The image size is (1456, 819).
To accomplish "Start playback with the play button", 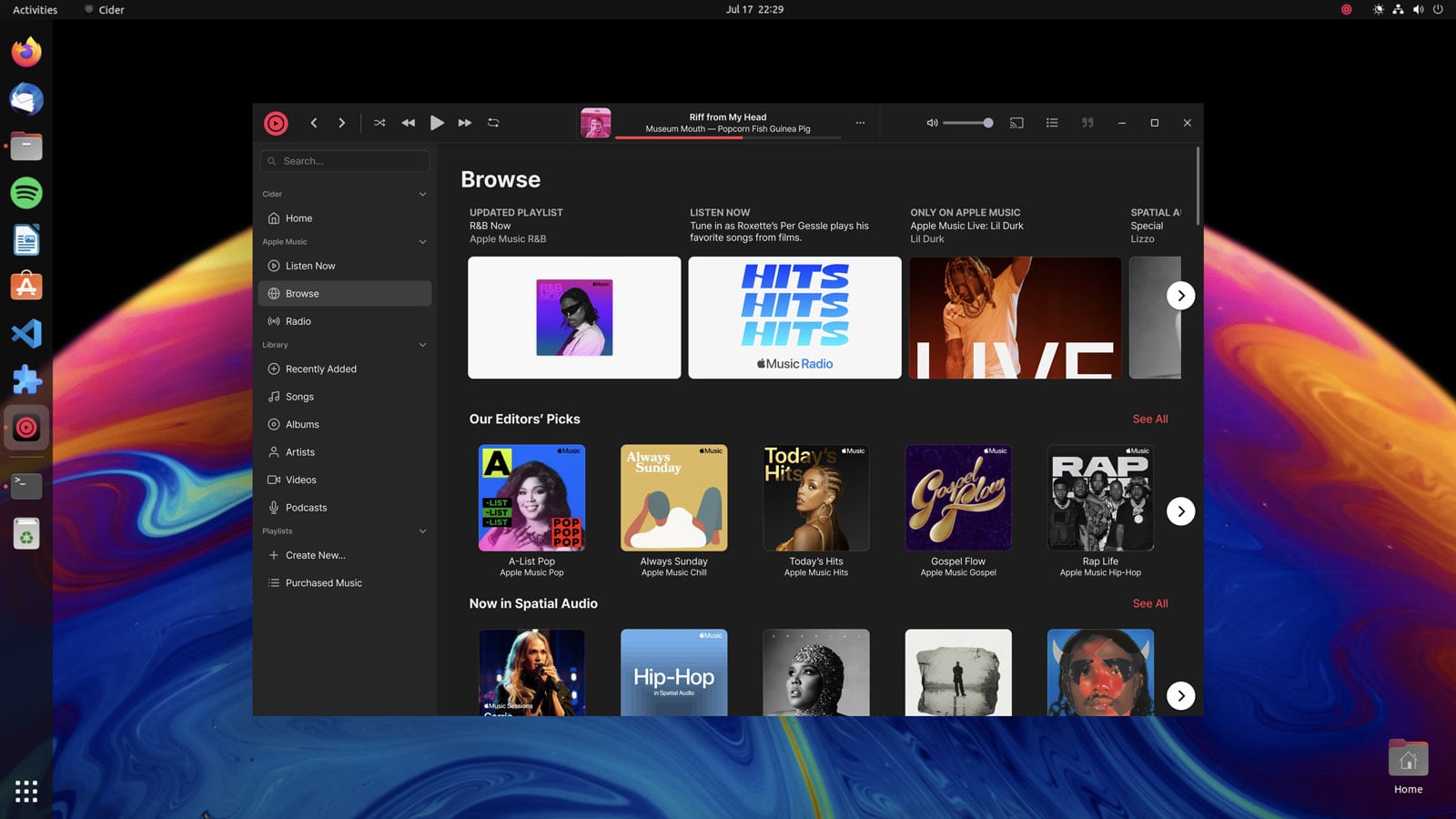I will [x=437, y=123].
